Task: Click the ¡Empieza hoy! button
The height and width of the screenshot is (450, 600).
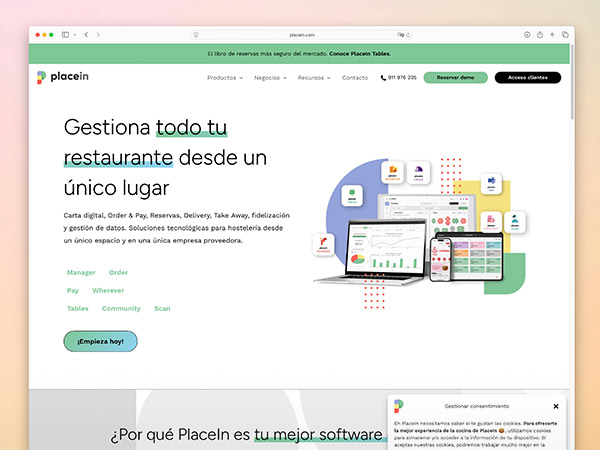Action: (100, 341)
